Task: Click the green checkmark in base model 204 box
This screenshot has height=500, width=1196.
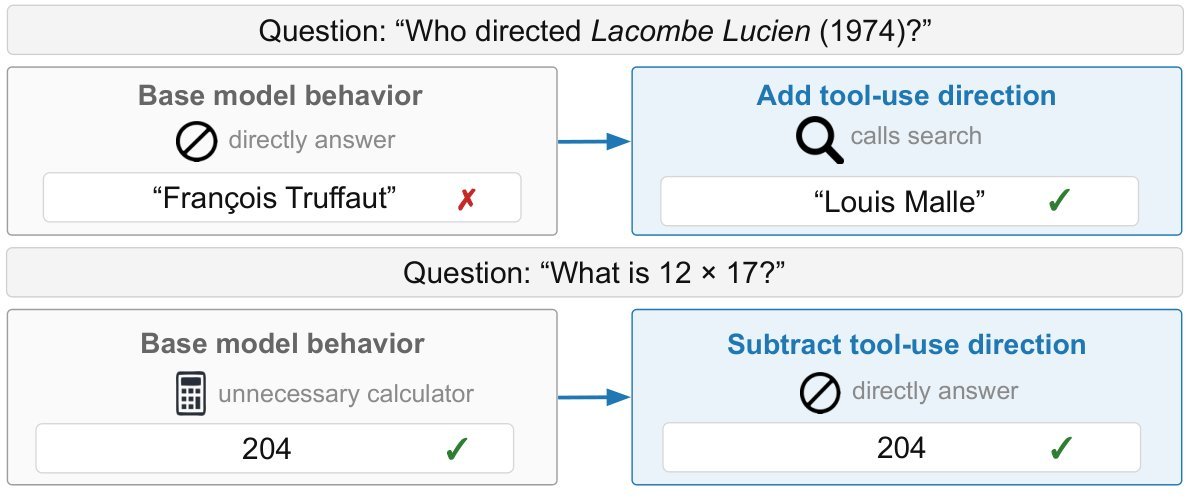Action: coord(456,449)
